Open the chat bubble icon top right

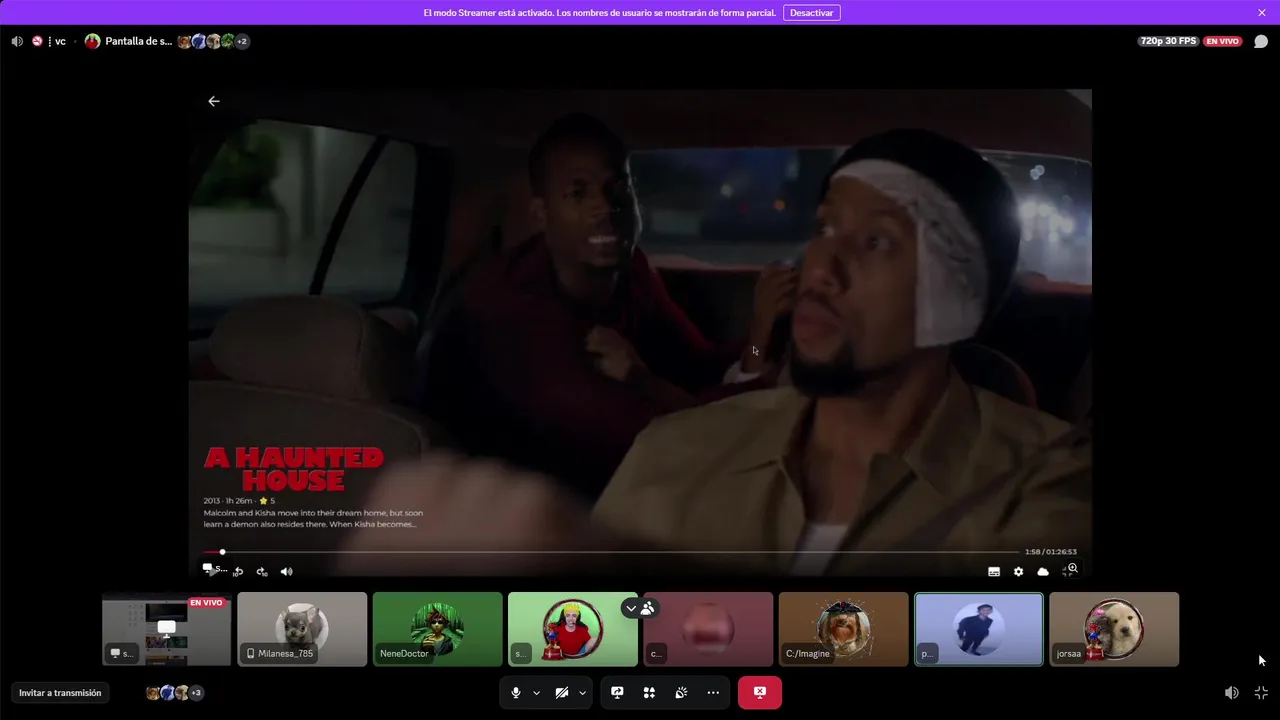1261,41
